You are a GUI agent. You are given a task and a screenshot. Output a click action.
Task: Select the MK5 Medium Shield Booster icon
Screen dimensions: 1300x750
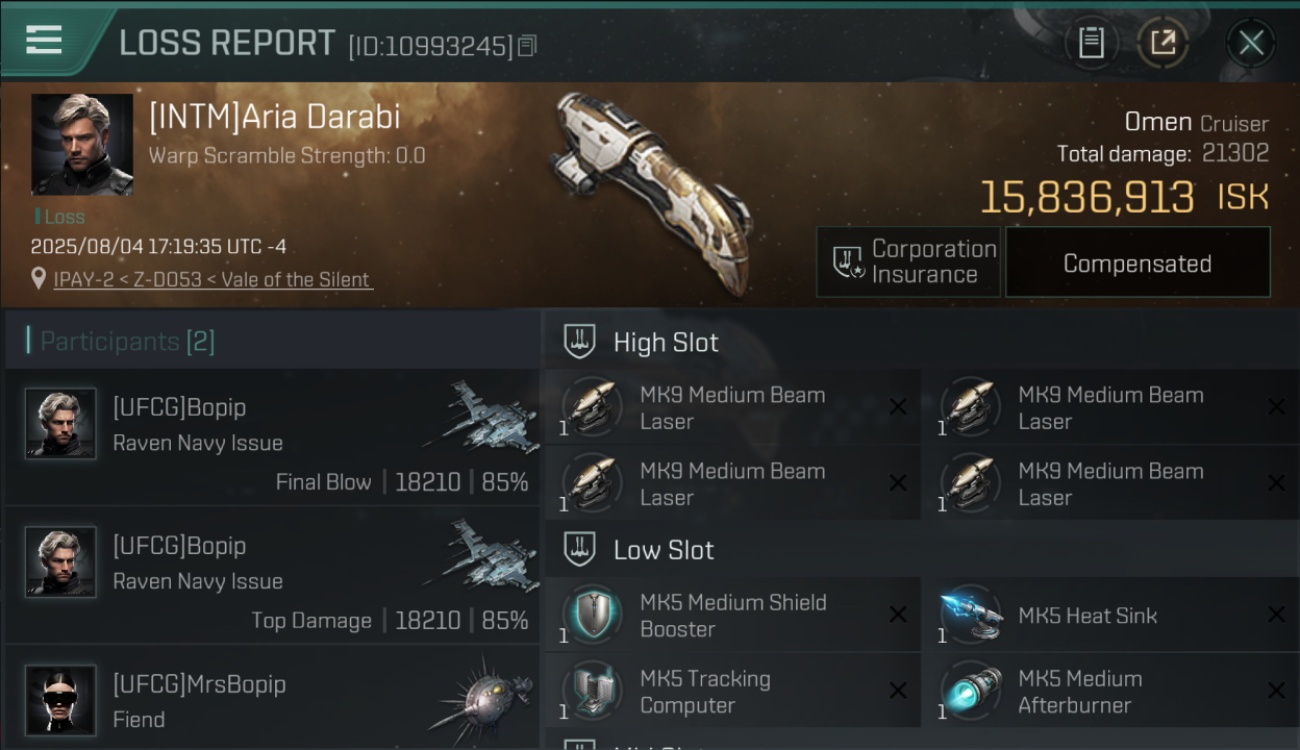pyautogui.click(x=592, y=615)
